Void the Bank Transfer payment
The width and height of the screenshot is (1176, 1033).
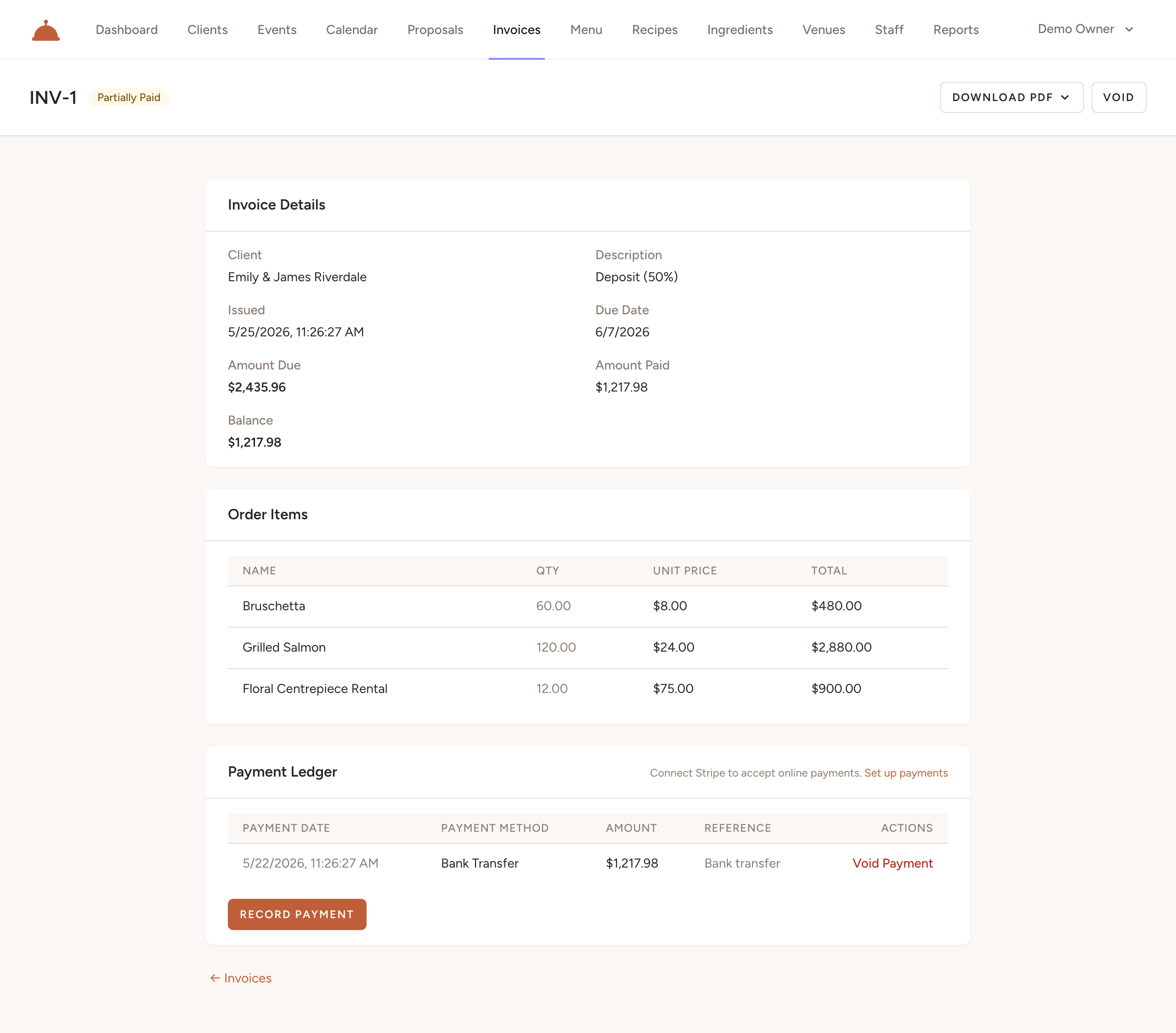pos(893,863)
